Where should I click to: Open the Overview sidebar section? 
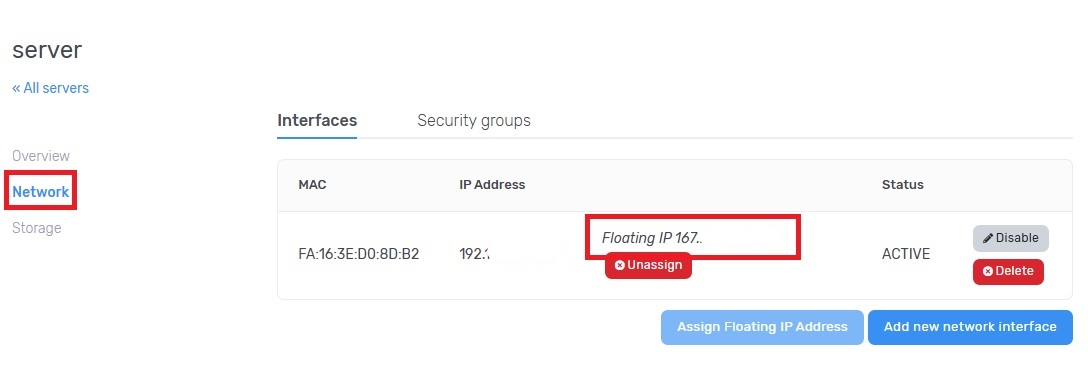(41, 156)
